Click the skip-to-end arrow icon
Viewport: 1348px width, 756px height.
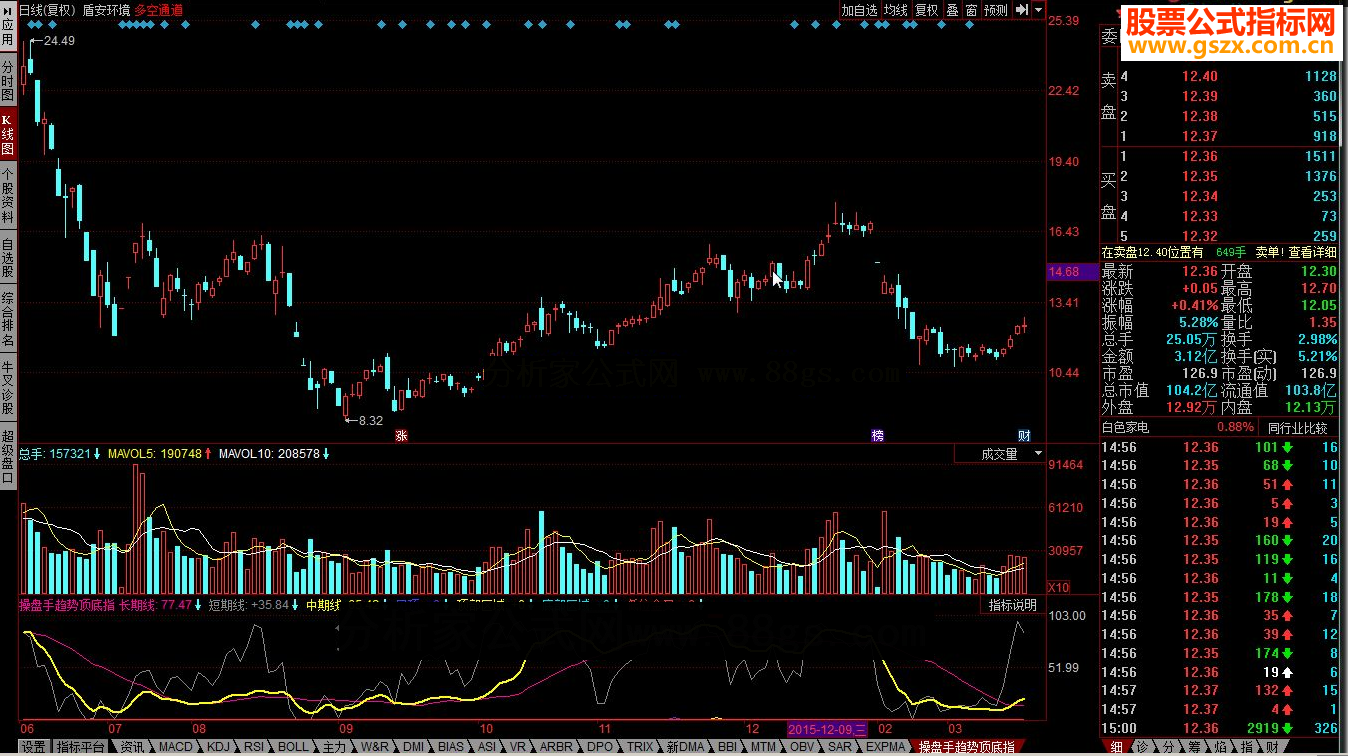1022,10
